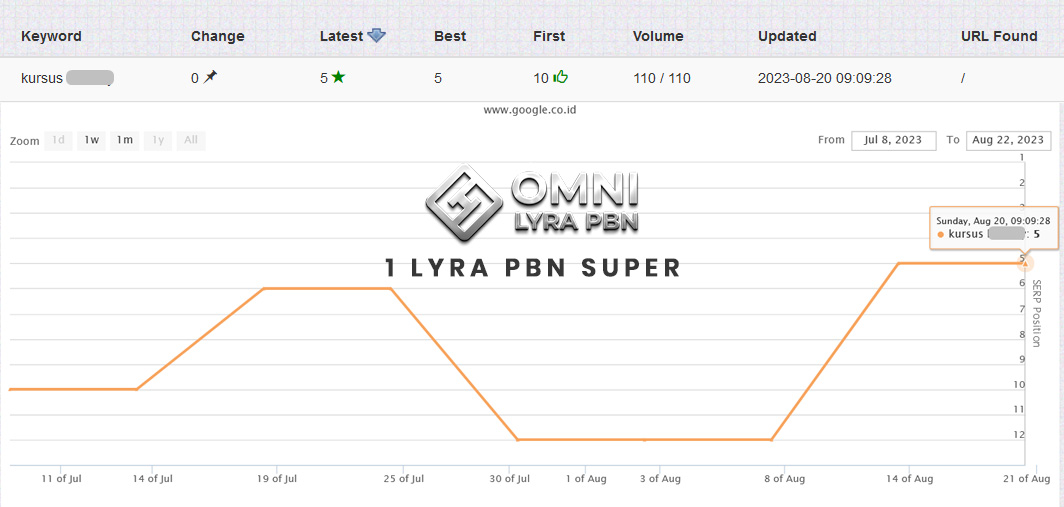Viewport: 1064px width, 507px height.
Task: Click the 19 of Jul axis label
Action: 277,478
